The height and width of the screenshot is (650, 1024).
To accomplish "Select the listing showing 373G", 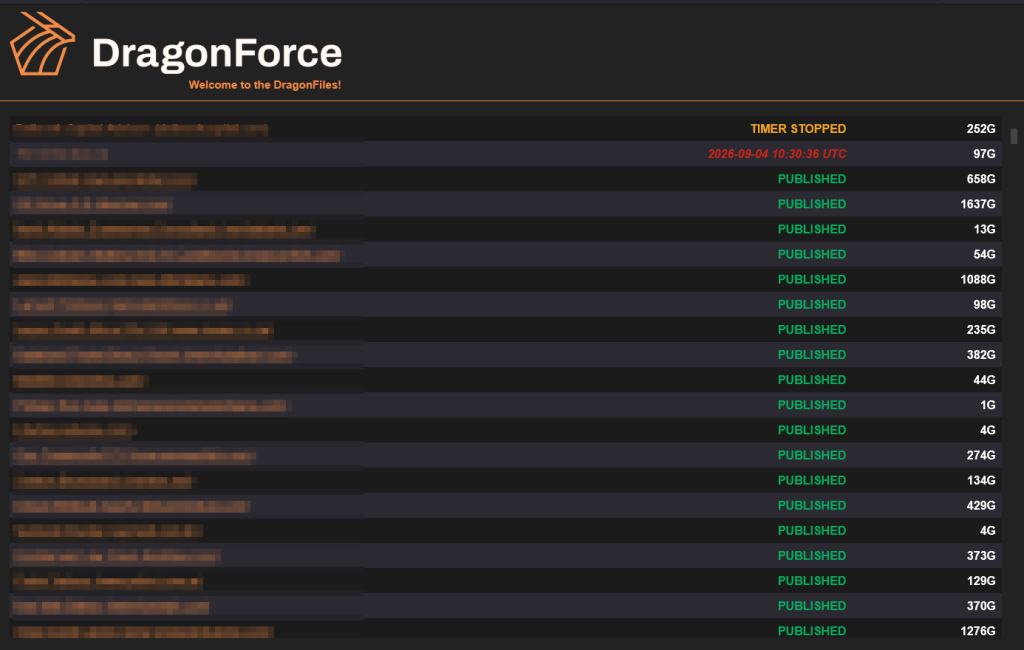I will click(x=505, y=556).
